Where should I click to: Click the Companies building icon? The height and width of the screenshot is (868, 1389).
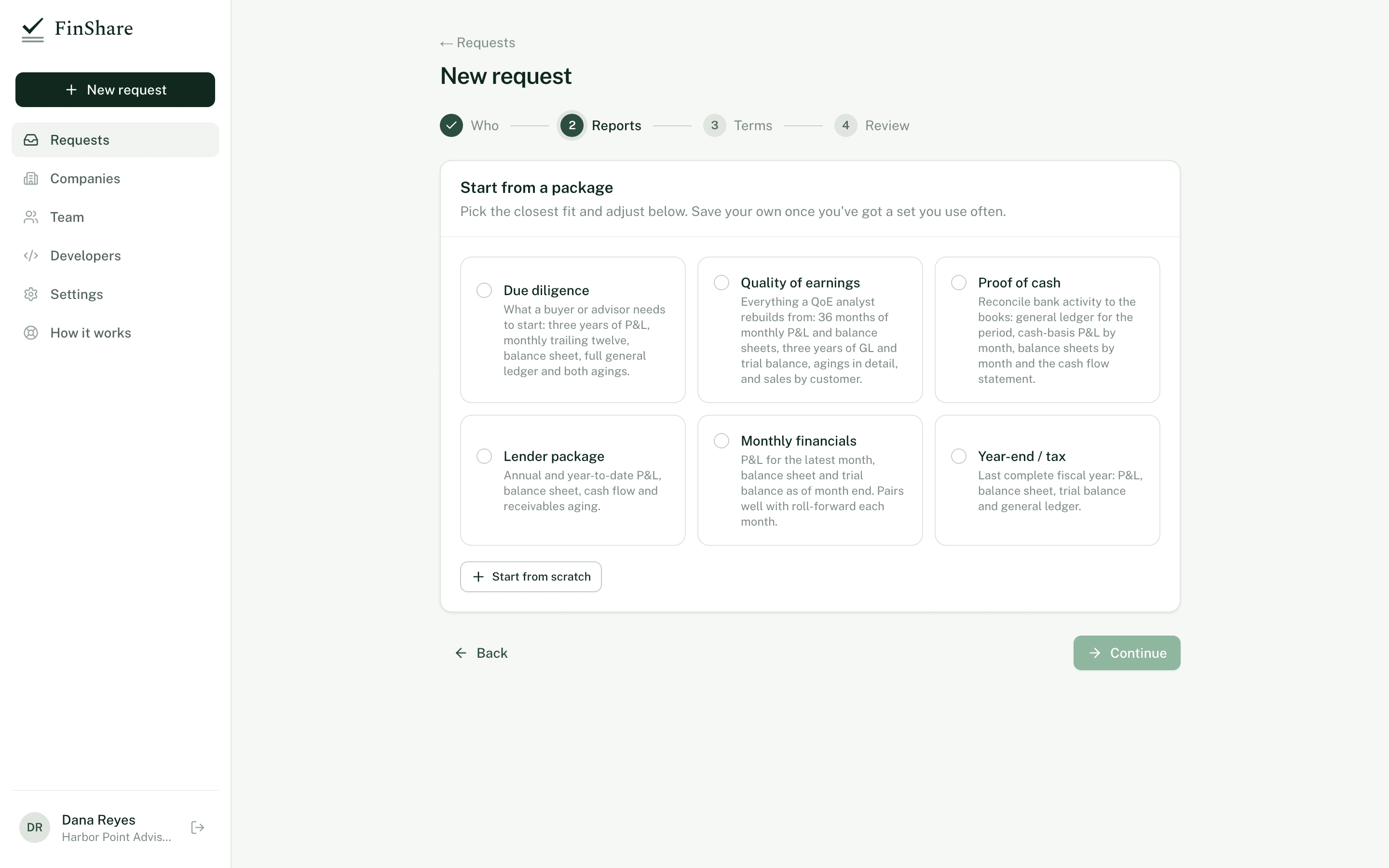coord(31,178)
